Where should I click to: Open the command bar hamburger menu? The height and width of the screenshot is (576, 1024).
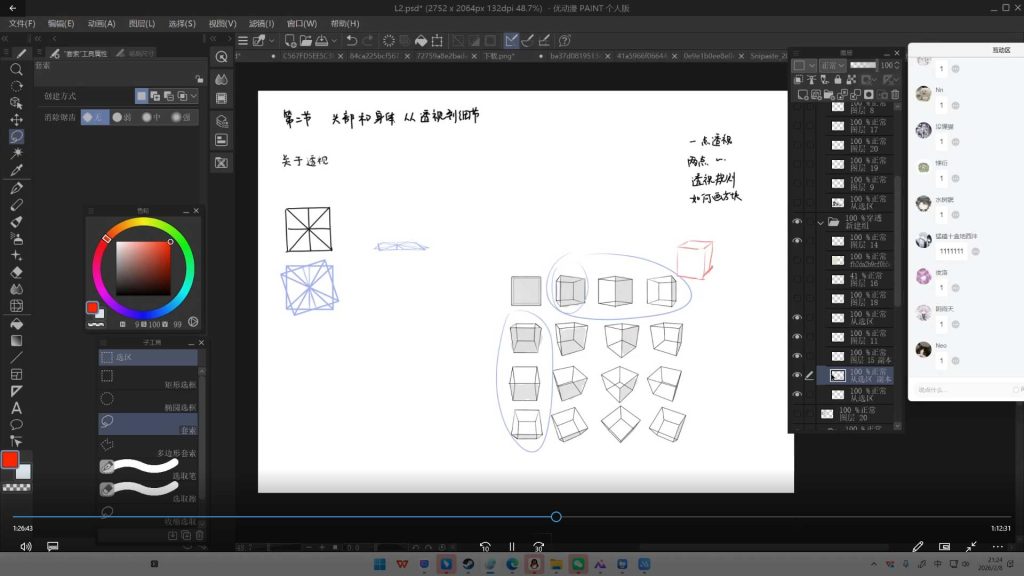pyautogui.click(x=243, y=40)
